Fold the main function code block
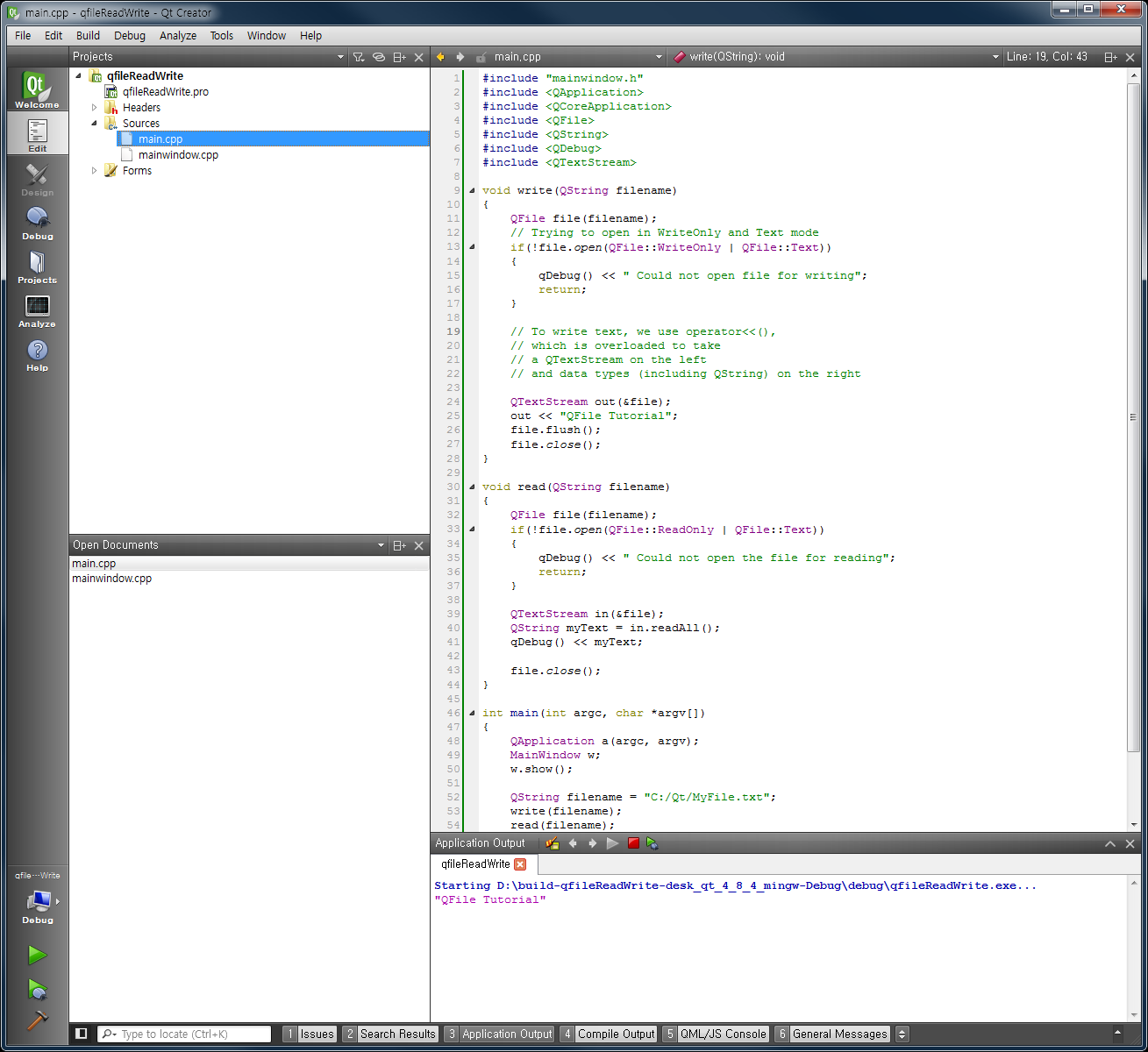Image resolution: width=1148 pixels, height=1052 pixels. tap(472, 713)
